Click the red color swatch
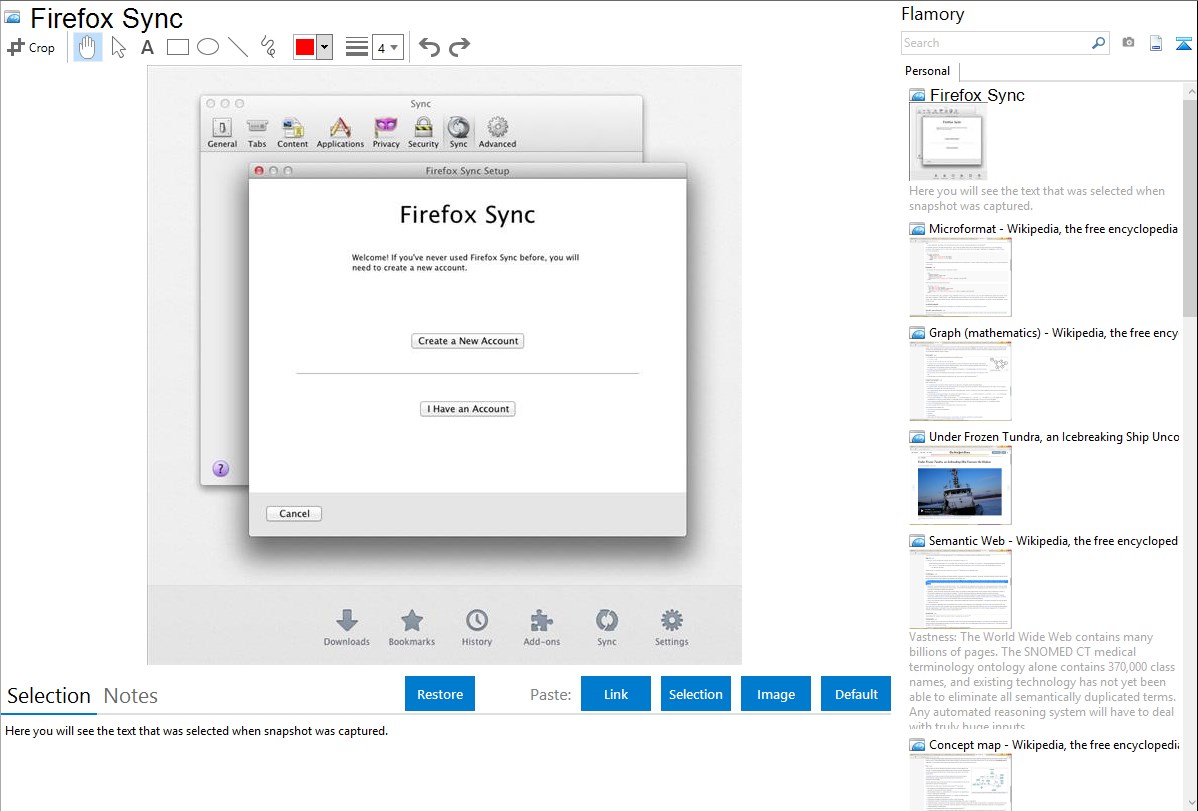The image size is (1198, 811). point(305,47)
